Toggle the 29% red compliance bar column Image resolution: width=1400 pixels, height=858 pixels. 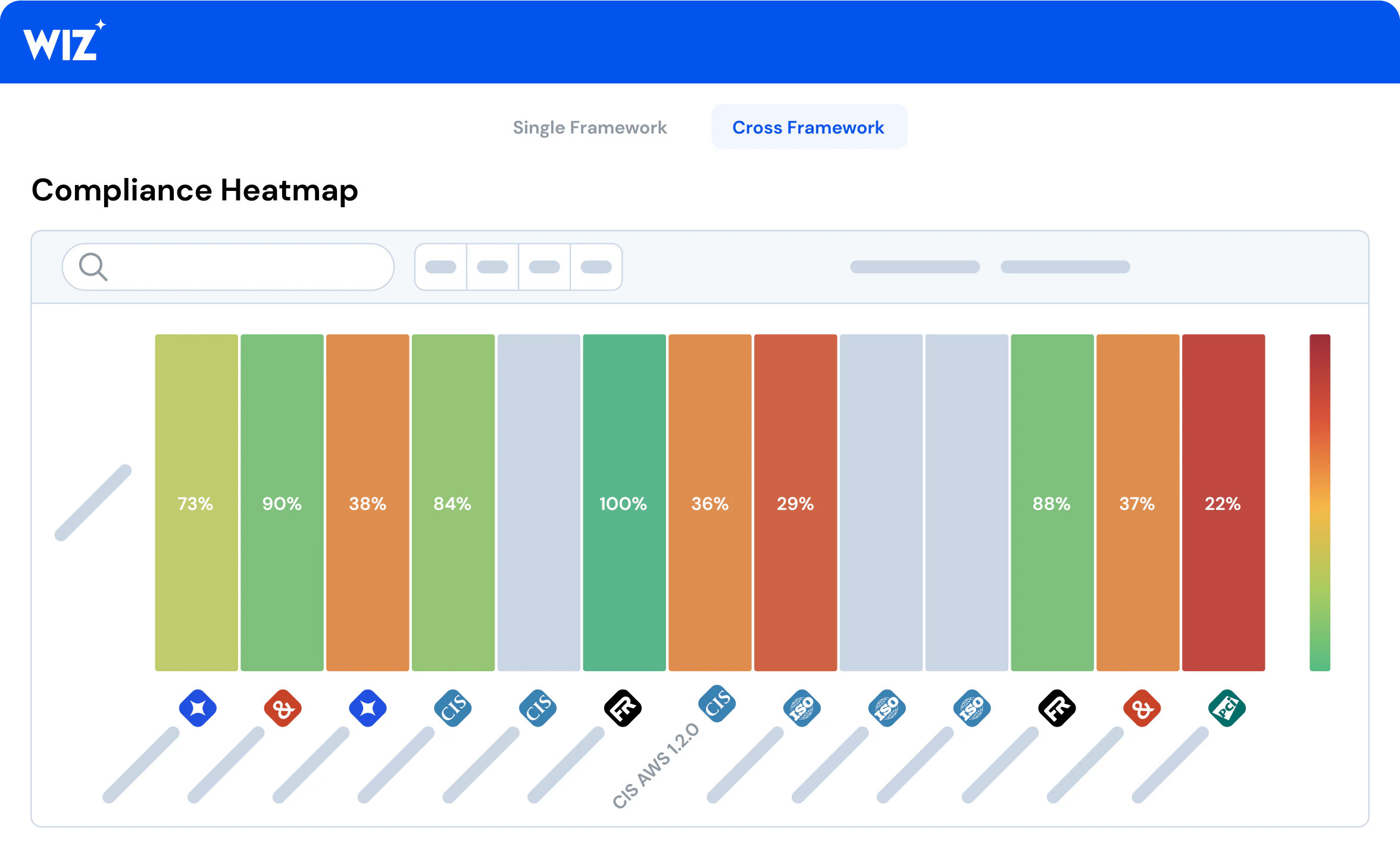point(795,502)
